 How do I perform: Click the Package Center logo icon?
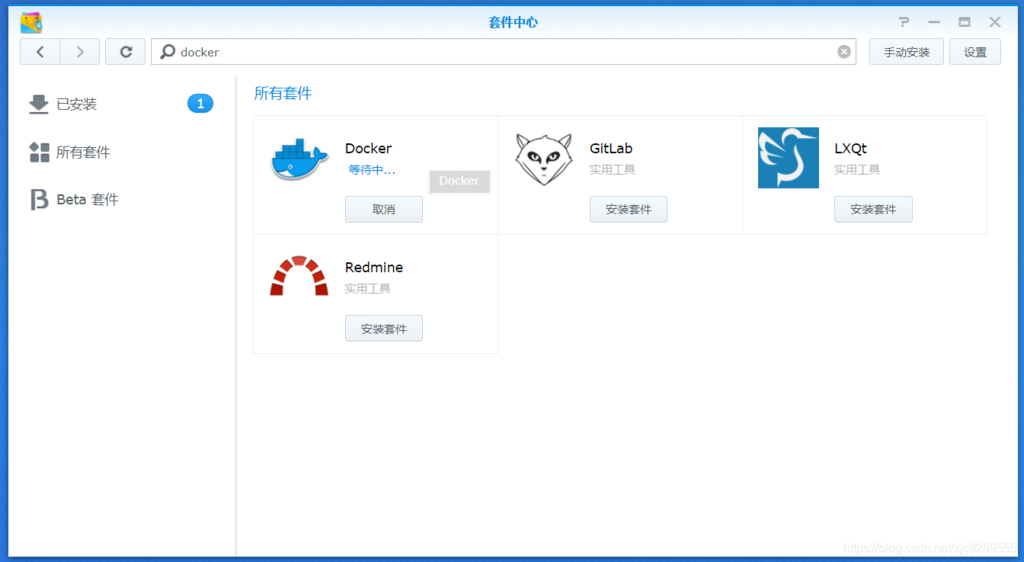pos(31,22)
